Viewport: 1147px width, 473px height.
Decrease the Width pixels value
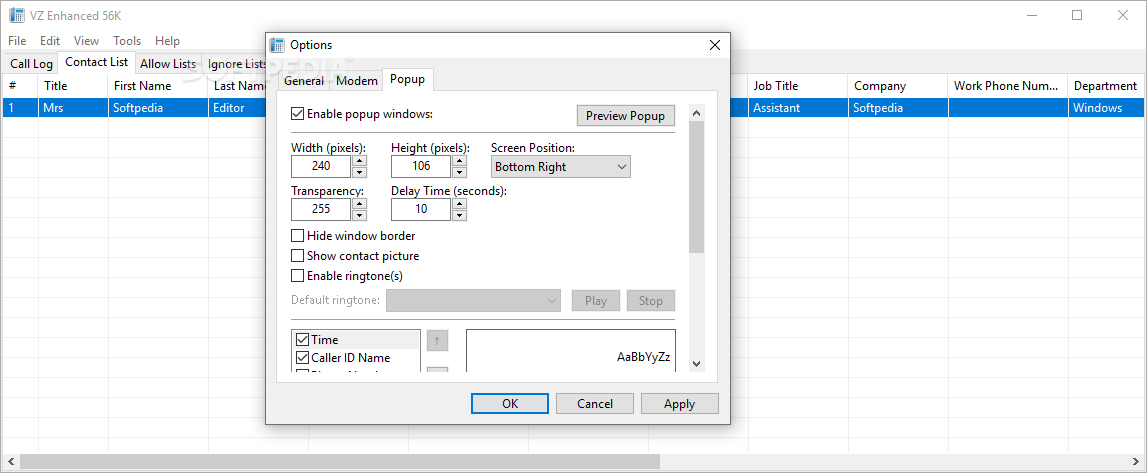point(360,173)
